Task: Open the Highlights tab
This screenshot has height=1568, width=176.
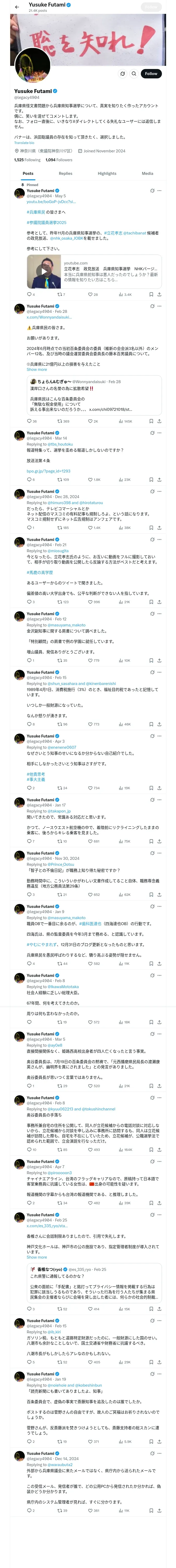Action: point(107,174)
